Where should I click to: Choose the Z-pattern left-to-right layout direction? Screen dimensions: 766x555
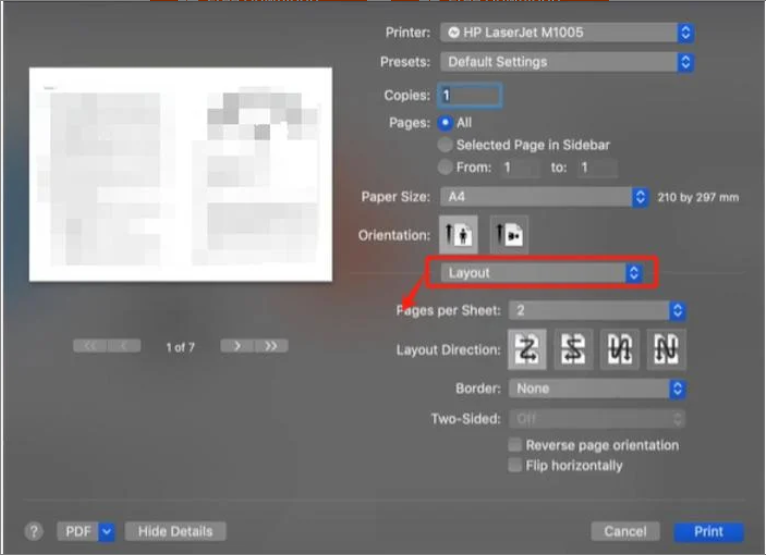(x=526, y=349)
